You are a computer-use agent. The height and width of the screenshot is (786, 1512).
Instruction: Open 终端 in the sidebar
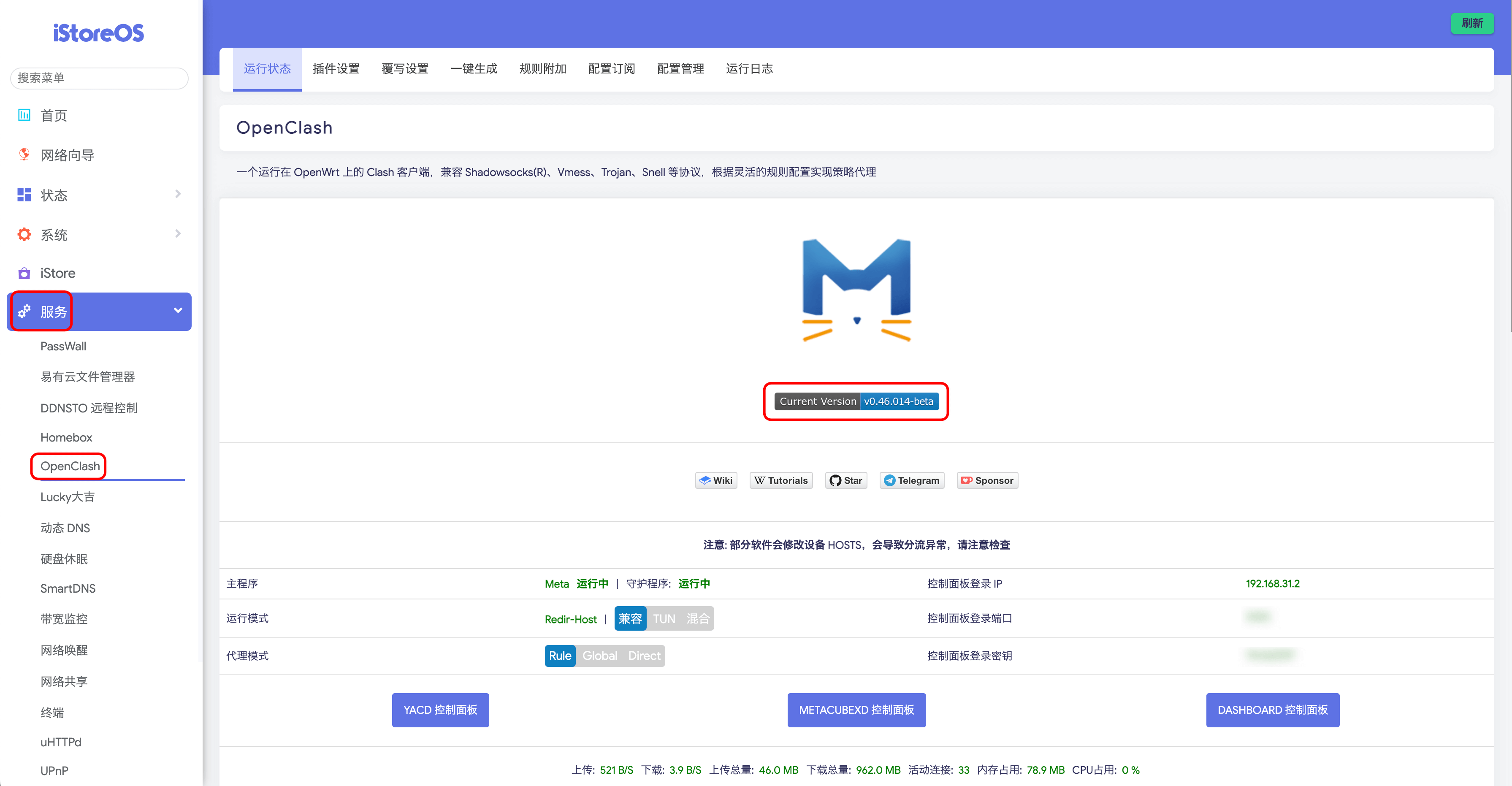[x=52, y=713]
